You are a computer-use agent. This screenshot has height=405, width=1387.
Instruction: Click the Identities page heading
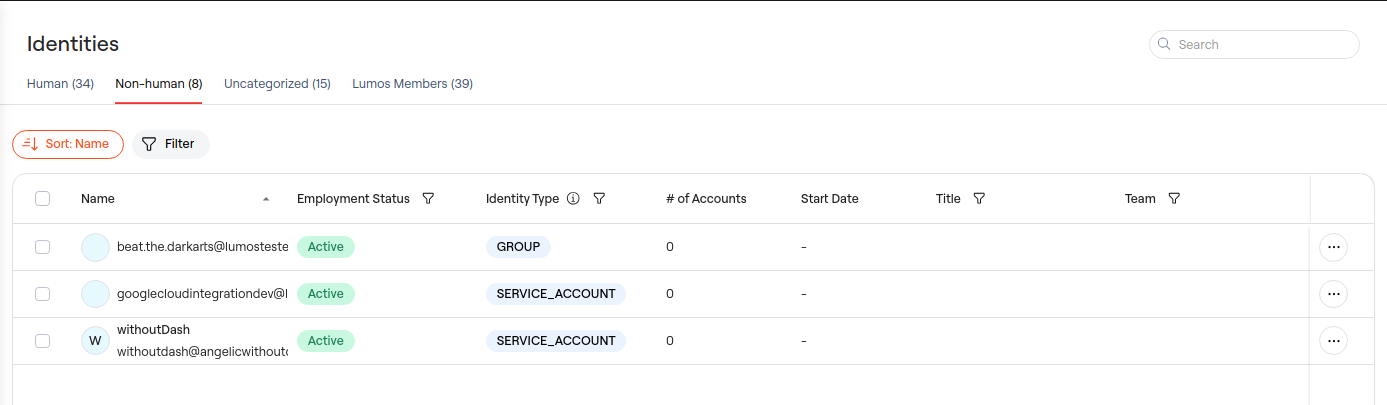[73, 44]
